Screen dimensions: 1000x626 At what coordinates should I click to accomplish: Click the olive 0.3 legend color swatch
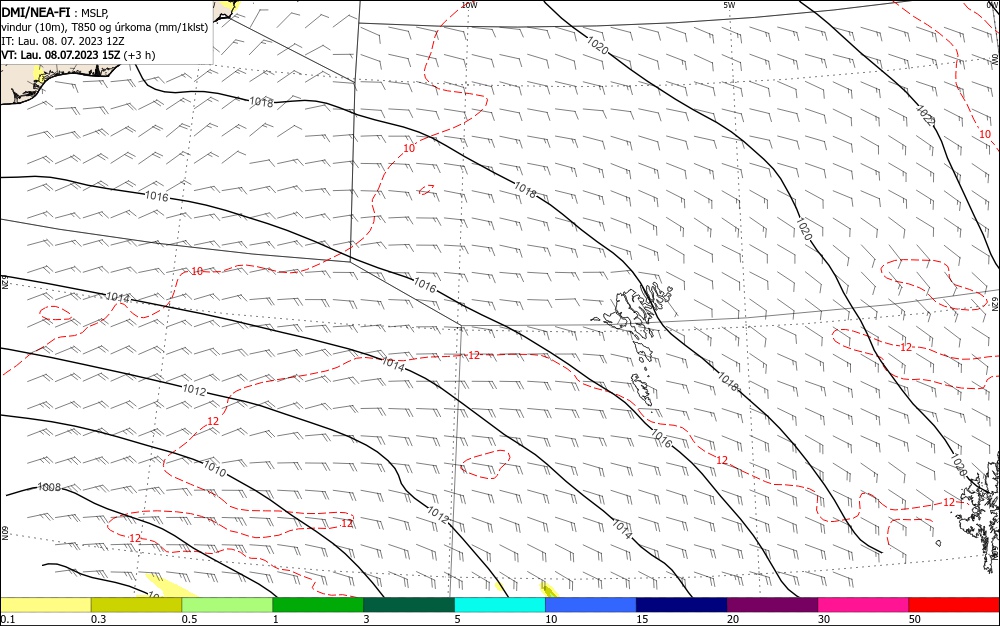136,605
